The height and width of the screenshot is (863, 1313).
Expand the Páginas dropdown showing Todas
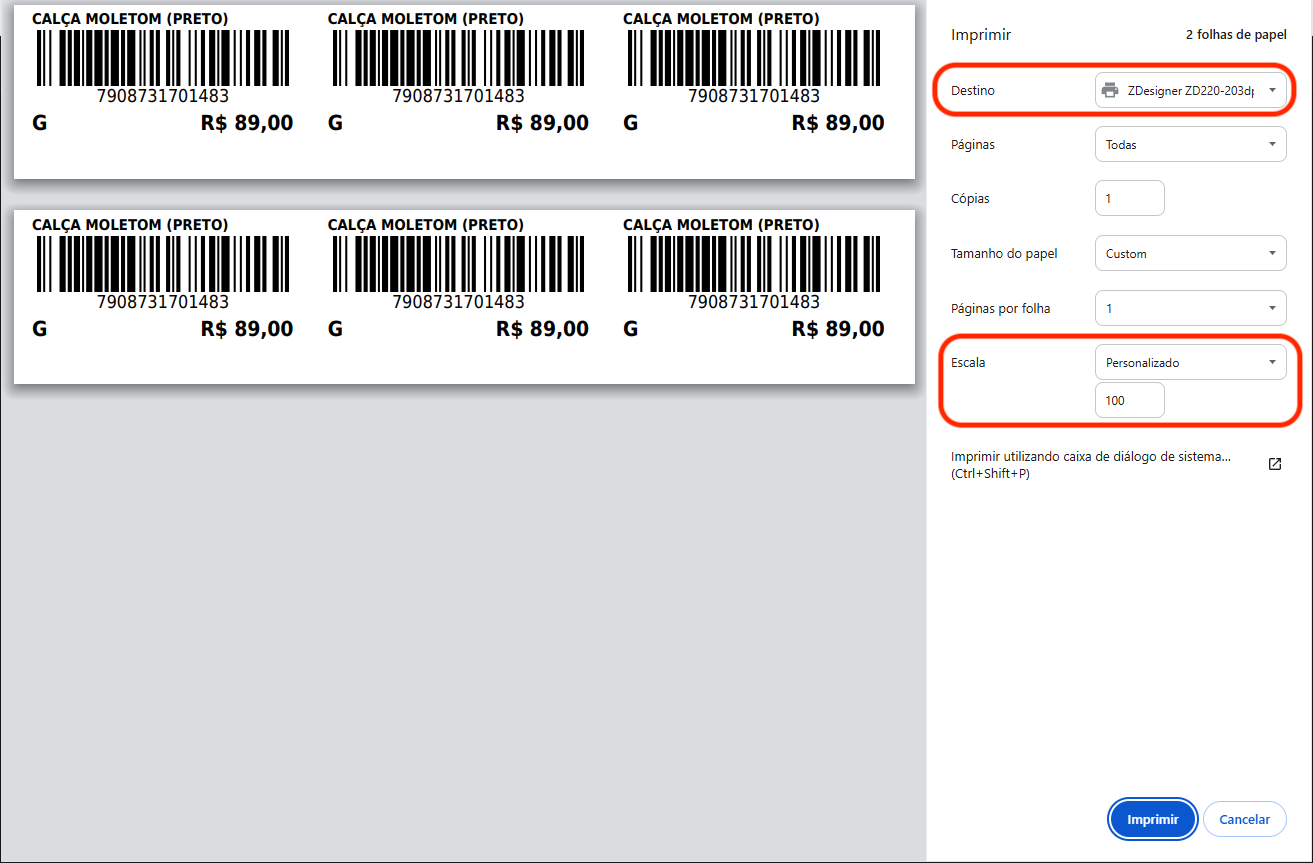[x=1190, y=145]
